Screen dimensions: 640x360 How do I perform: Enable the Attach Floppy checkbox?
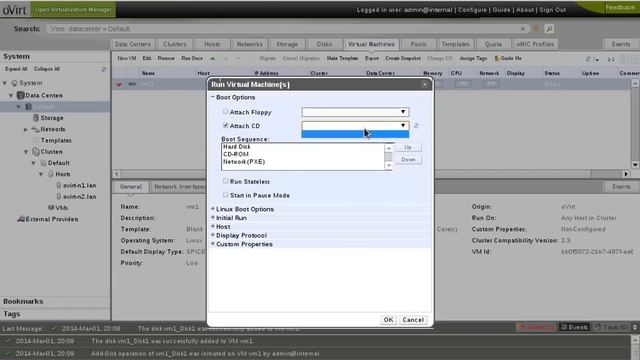pos(225,111)
